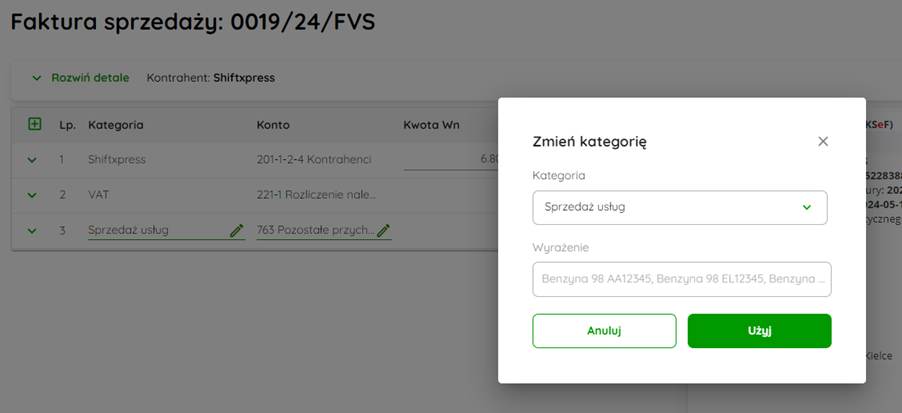This screenshot has width=902, height=413.
Task: Click the chevron icon before Rozwiń detale
Action: (37, 78)
